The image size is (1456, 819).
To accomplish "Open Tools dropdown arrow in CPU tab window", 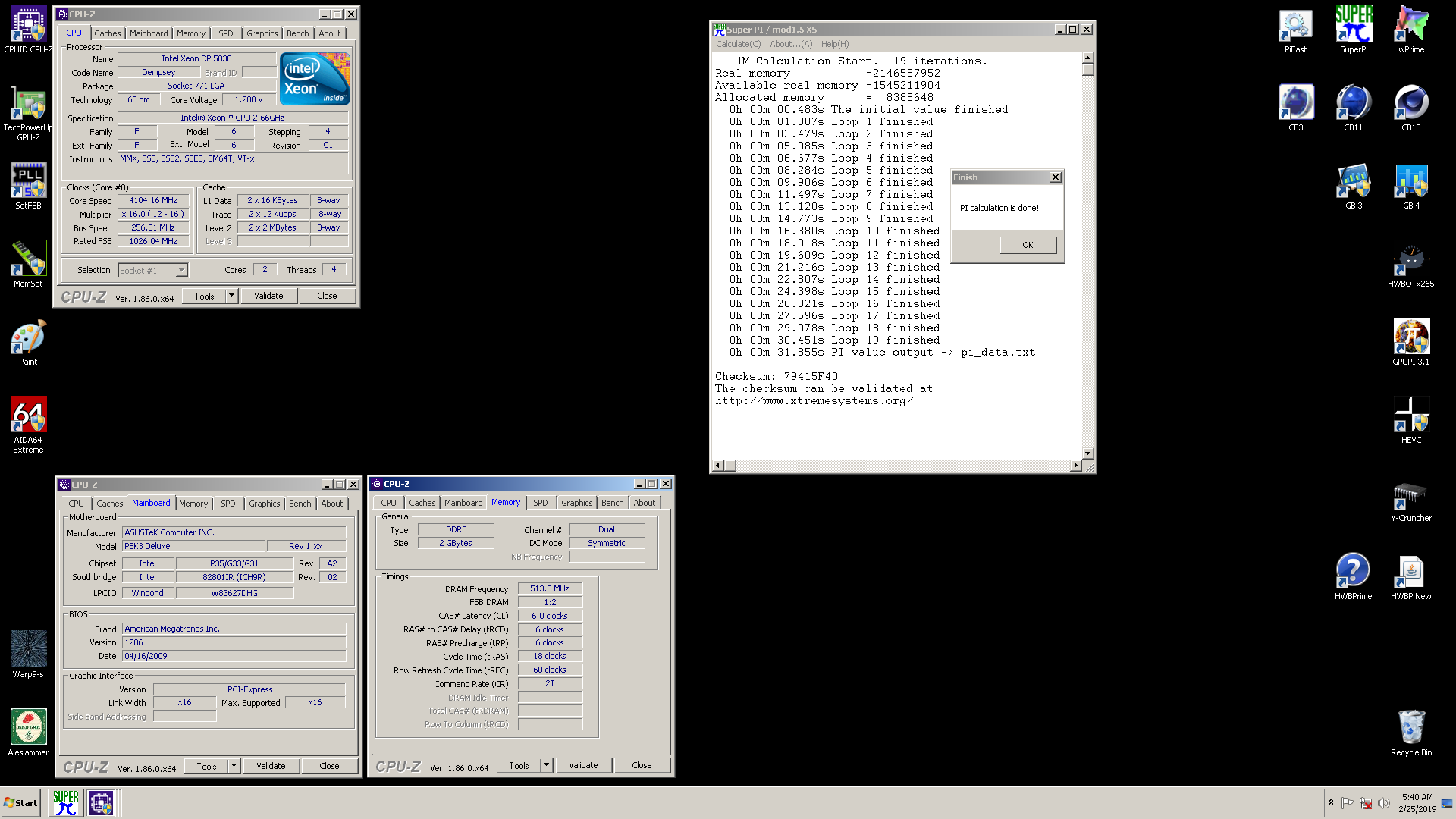I will click(231, 296).
